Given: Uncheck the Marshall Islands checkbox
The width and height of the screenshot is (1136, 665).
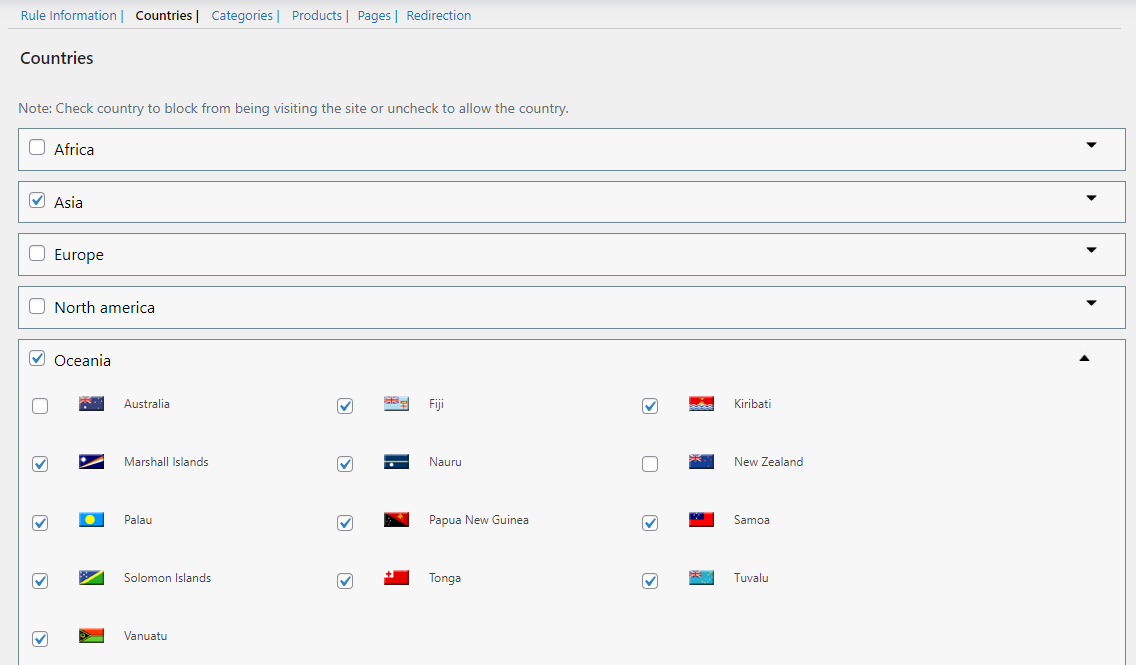Looking at the screenshot, I should pyautogui.click(x=40, y=464).
